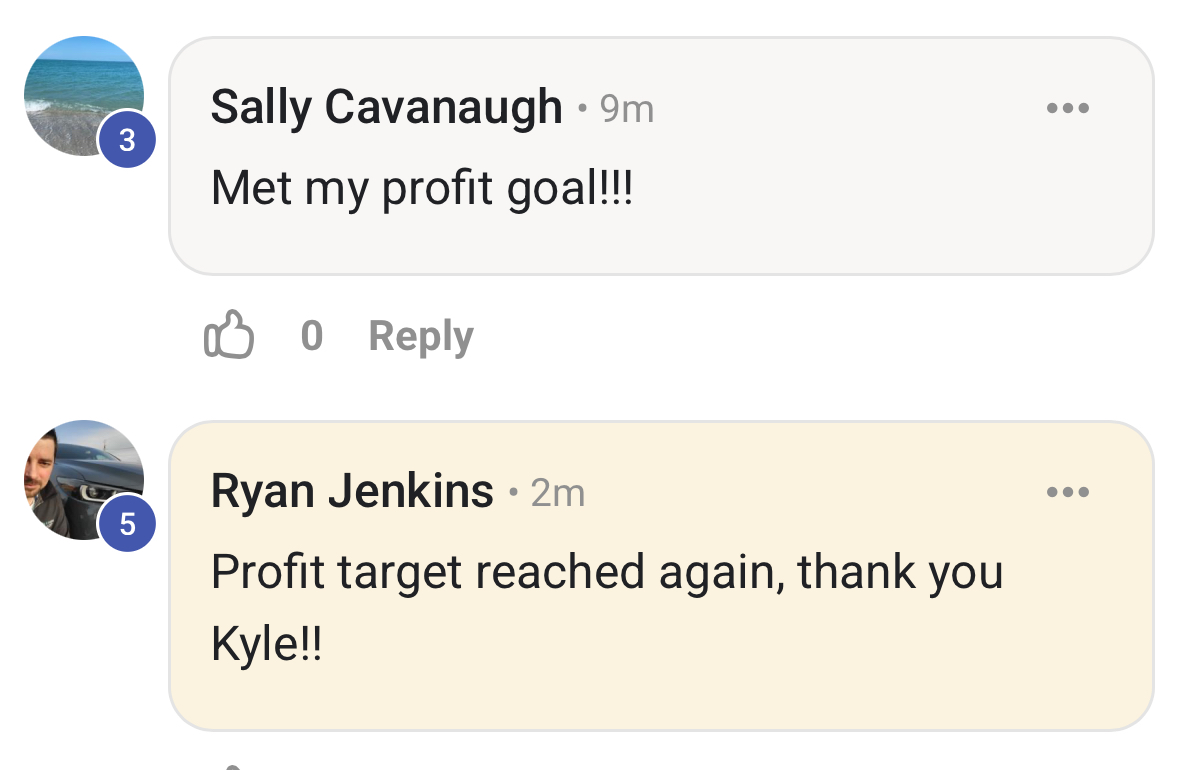The height and width of the screenshot is (770, 1179).
Task: Select the "Met my profit goal!!!" comment text
Action: [x=421, y=188]
